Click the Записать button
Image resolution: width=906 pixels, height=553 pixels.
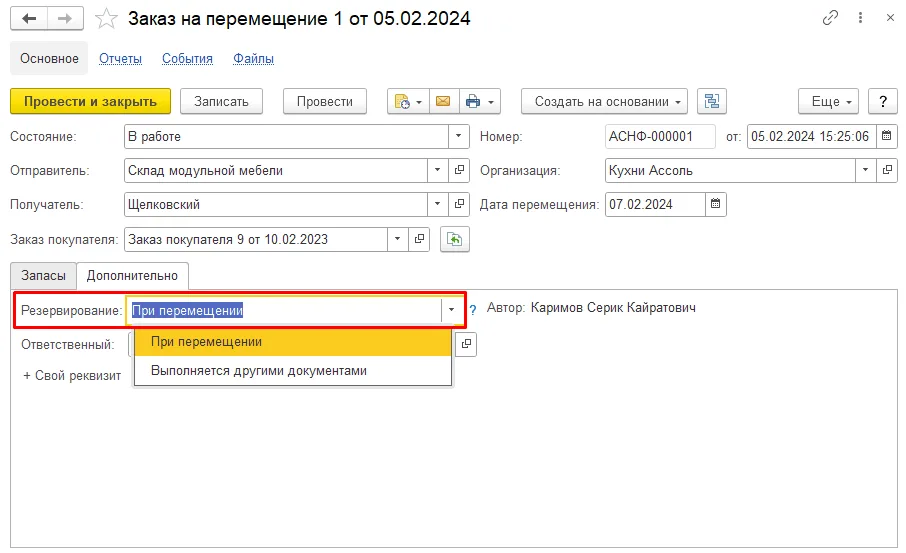pos(221,102)
